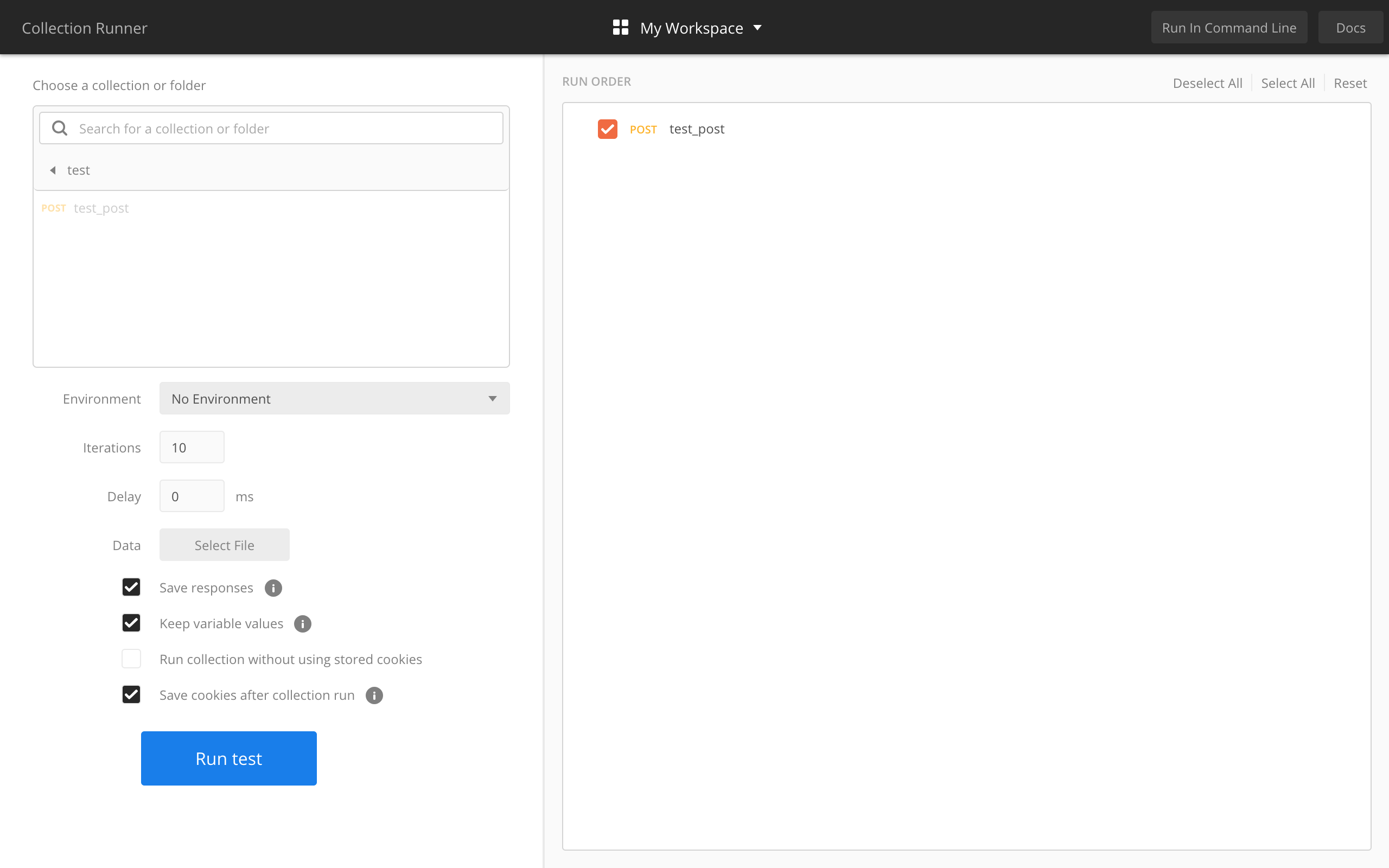
Task: Click info icon beside Keep variable values
Action: 302,624
